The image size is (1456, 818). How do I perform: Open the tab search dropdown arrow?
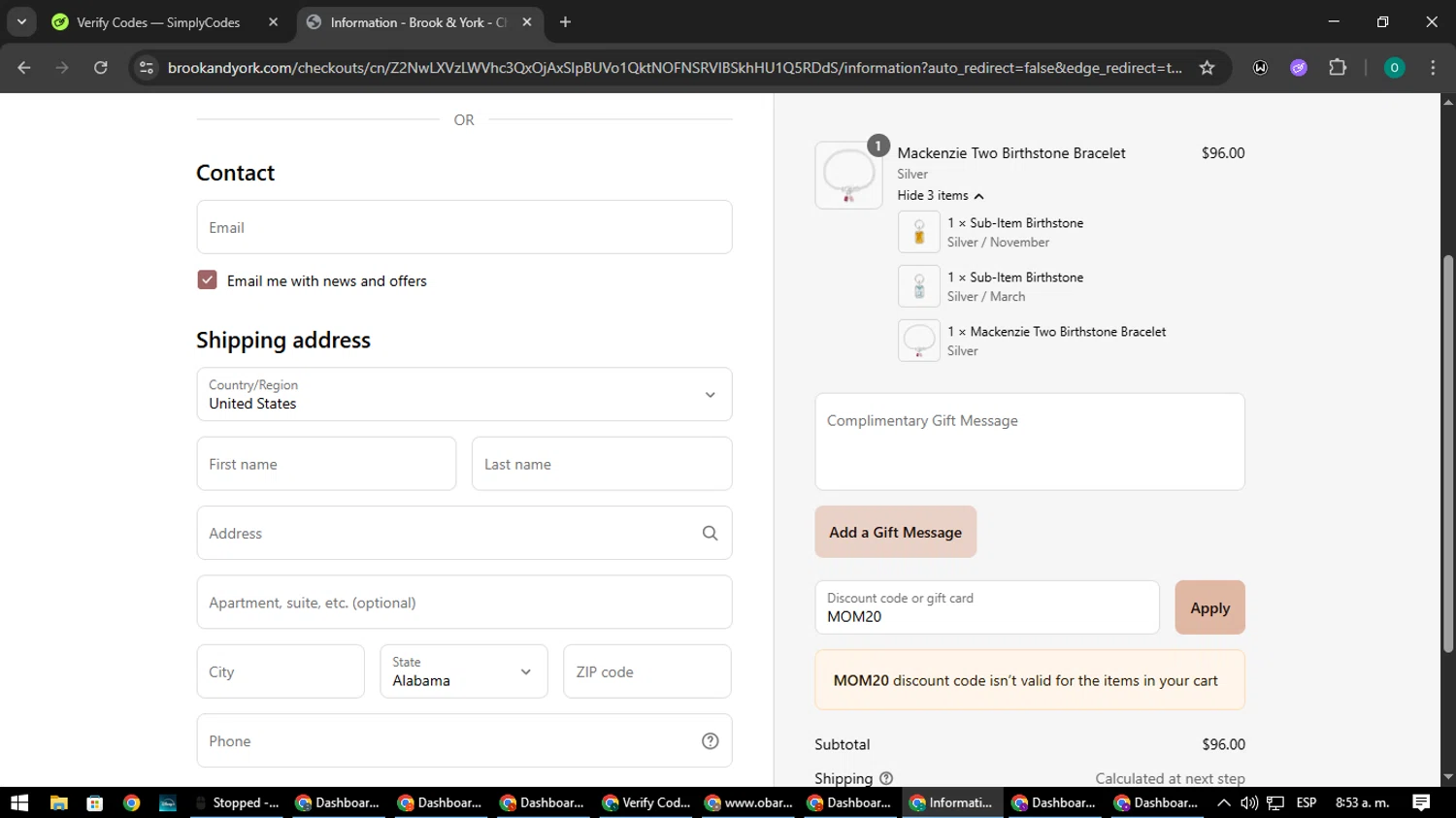coord(21,22)
